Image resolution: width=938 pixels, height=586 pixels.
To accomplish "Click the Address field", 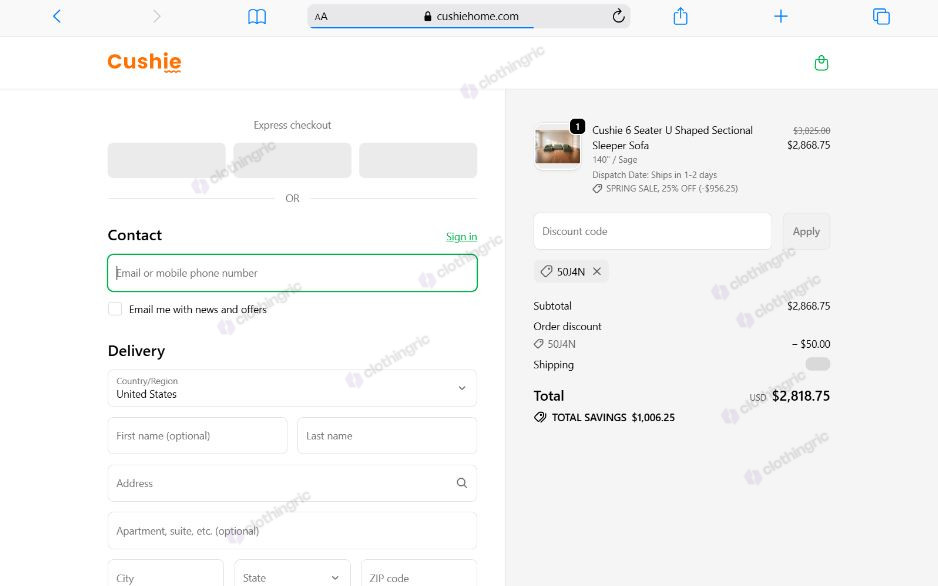I will [x=292, y=483].
